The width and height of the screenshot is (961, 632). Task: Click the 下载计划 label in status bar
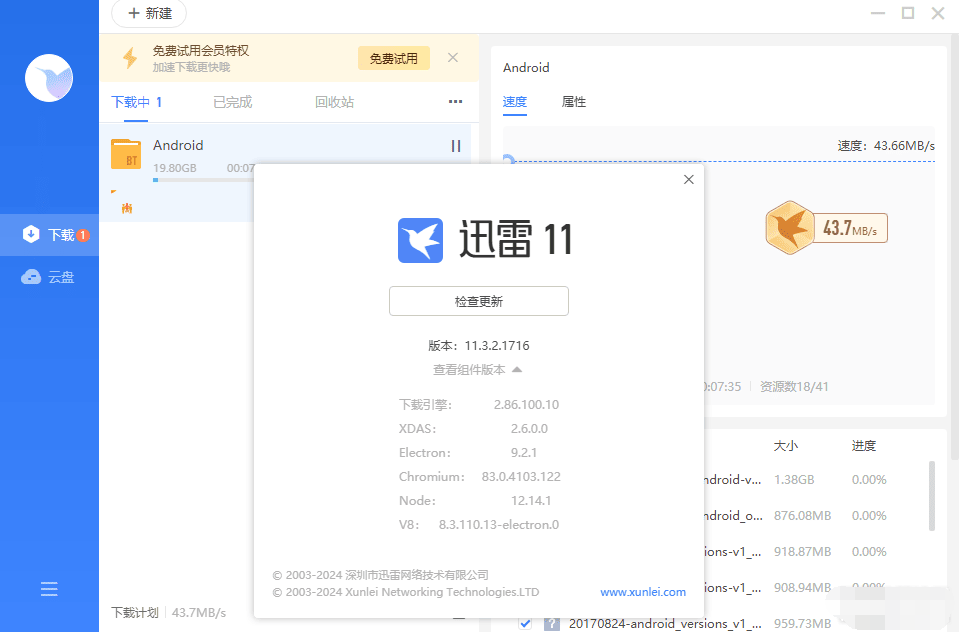click(x=135, y=612)
